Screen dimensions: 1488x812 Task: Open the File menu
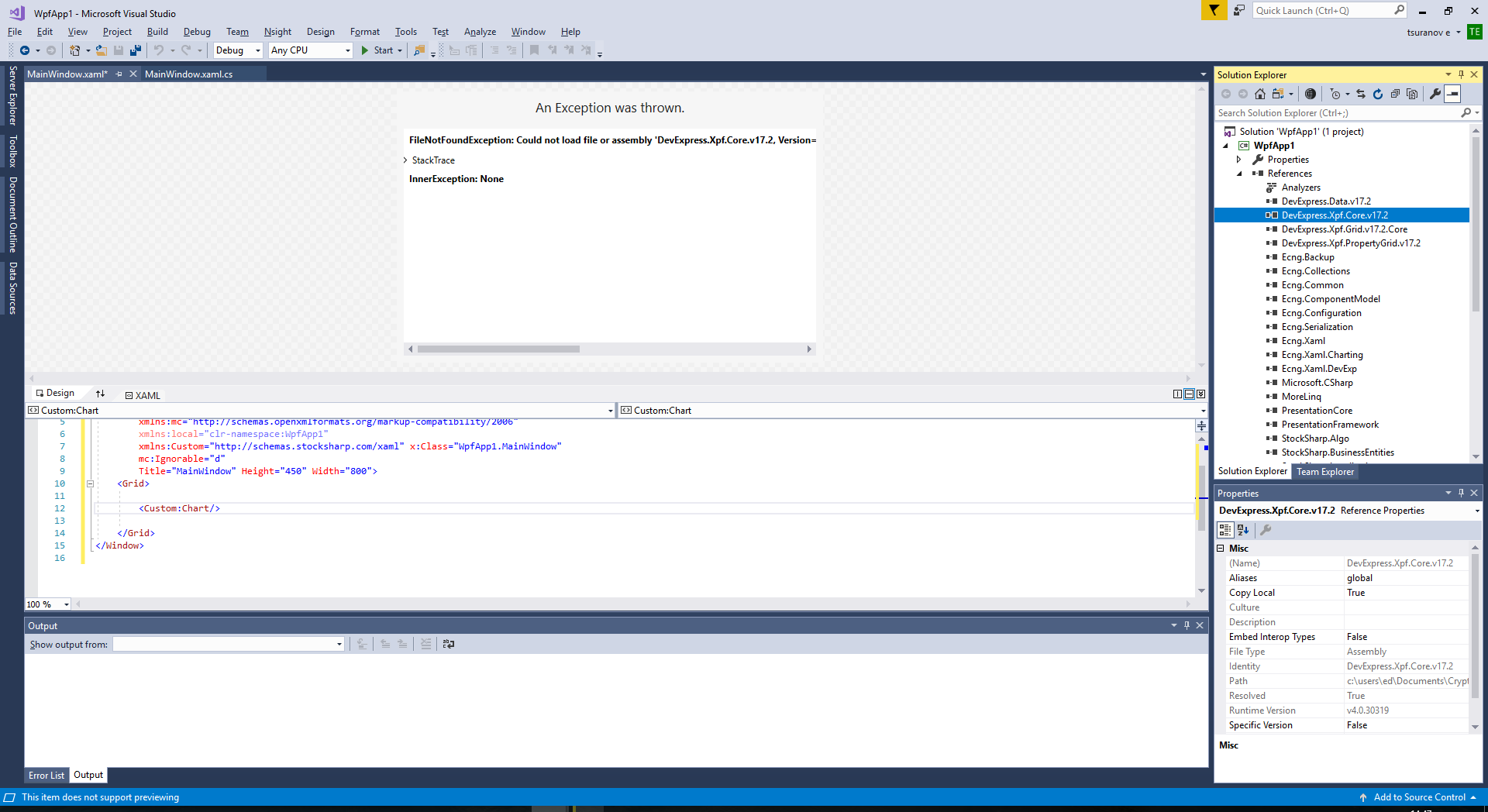pyautogui.click(x=15, y=32)
